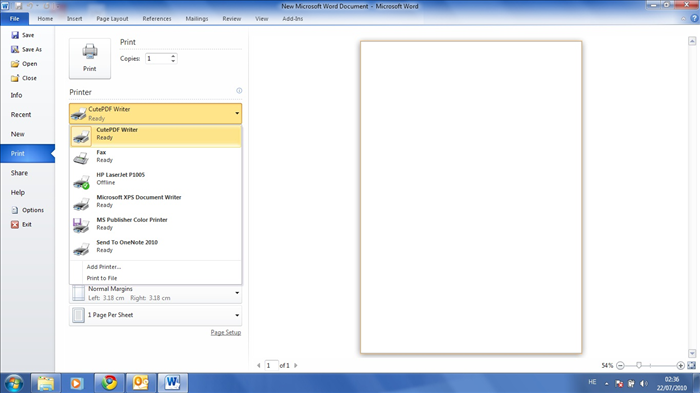
Task: Expand 1 Page Per Sheet dropdown
Action: point(155,315)
